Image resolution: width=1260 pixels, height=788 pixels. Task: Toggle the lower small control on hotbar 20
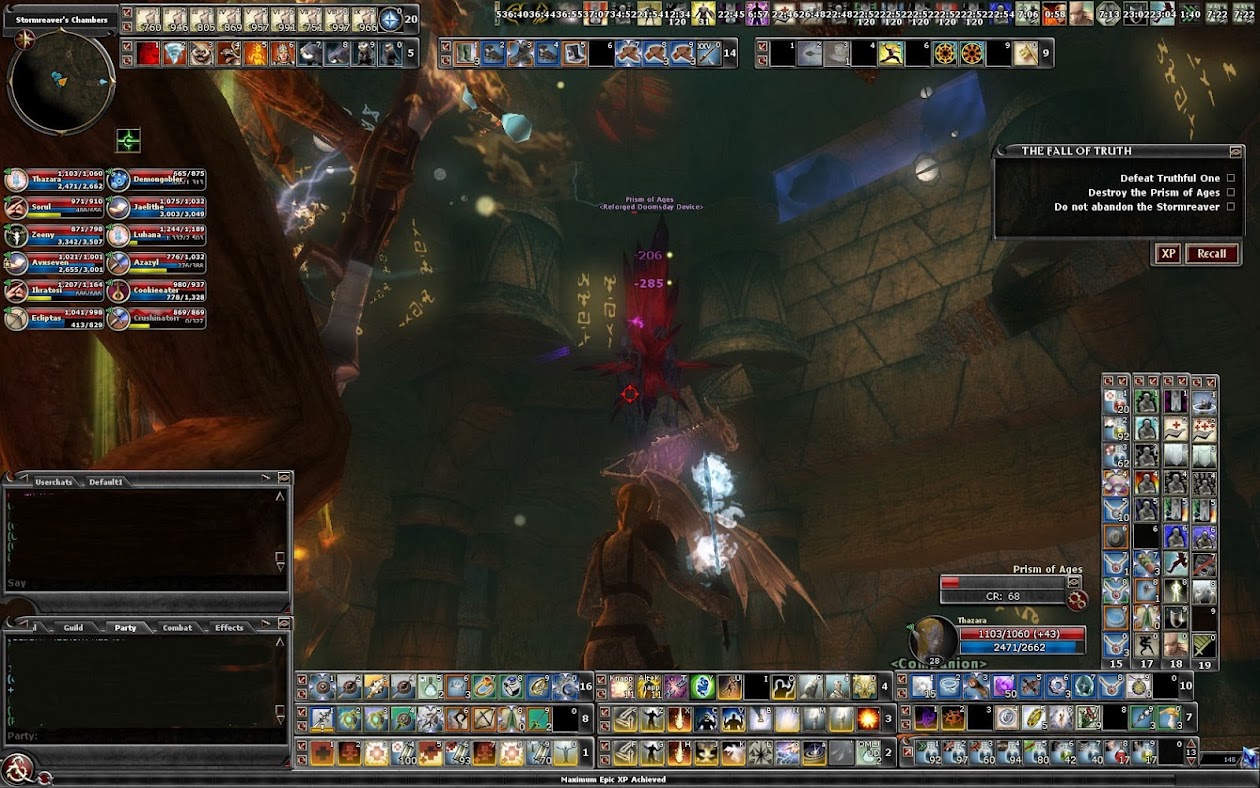(127, 27)
